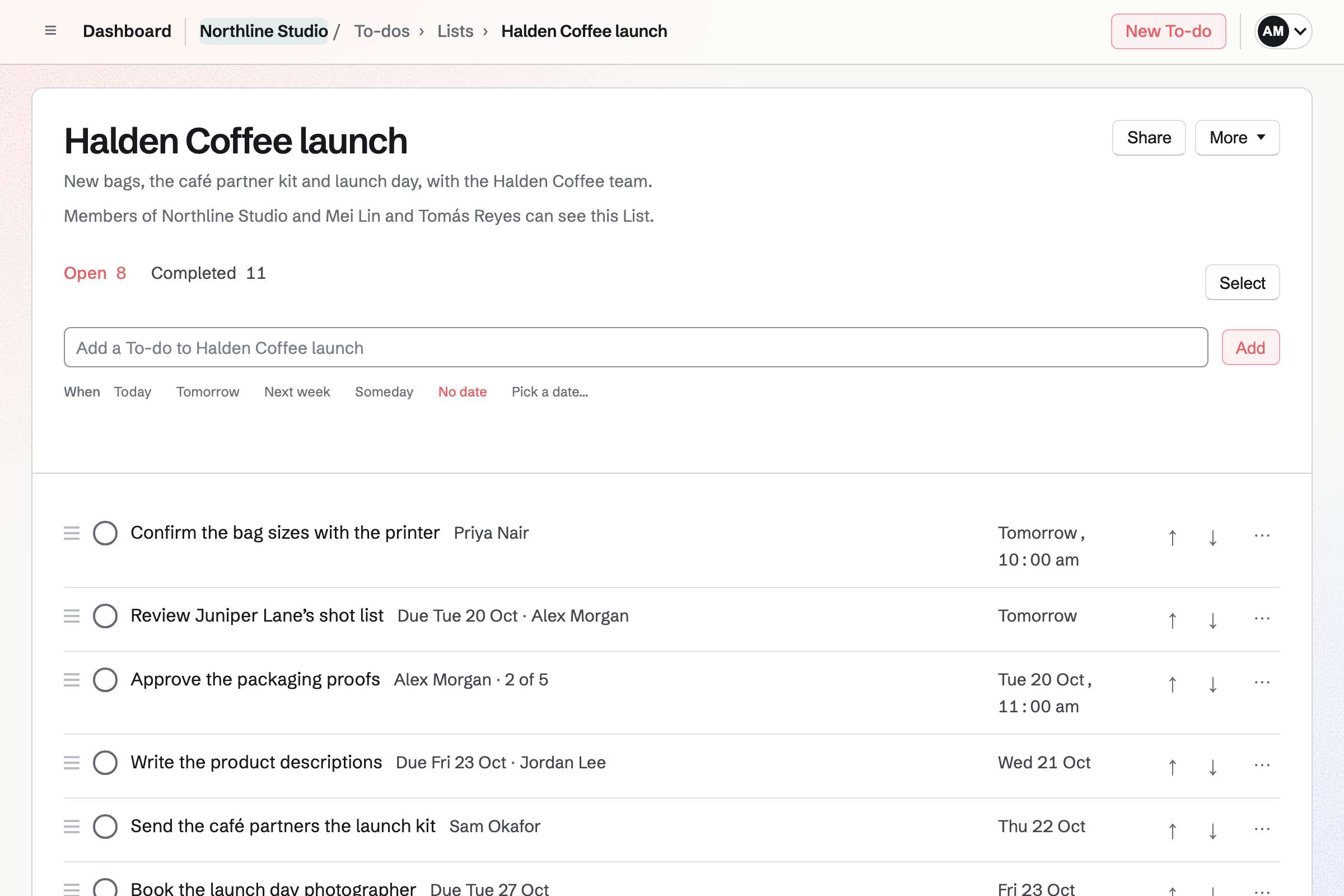Open the Northline Studio workspace link
Screen dimensions: 1344x896
click(x=263, y=31)
